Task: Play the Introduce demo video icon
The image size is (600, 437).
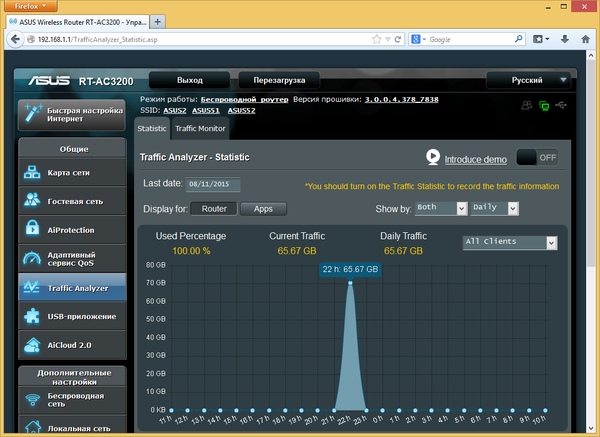Action: [433, 157]
